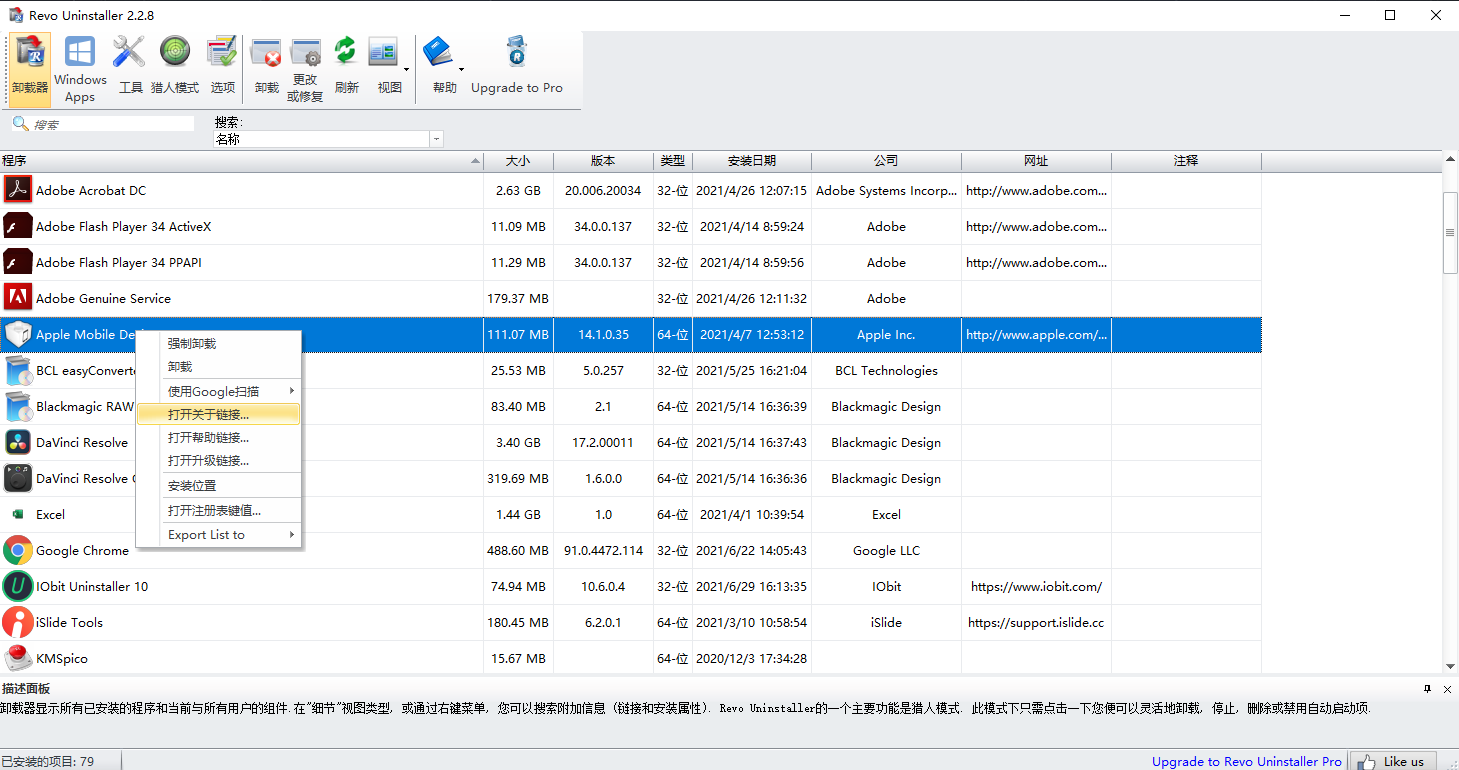Expand the 帮助 (Help) dropdown arrow
The width and height of the screenshot is (1459, 770).
pyautogui.click(x=461, y=70)
